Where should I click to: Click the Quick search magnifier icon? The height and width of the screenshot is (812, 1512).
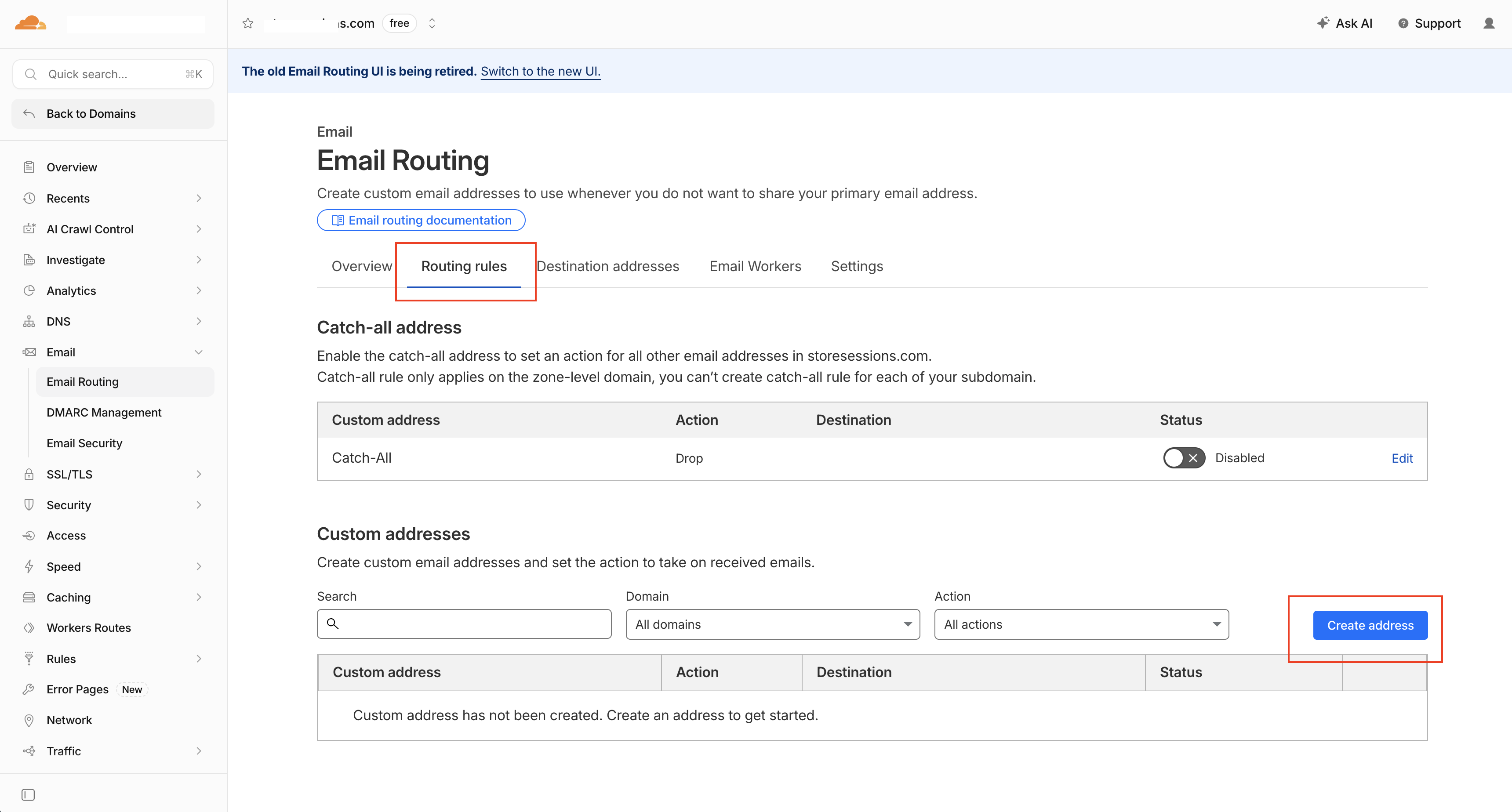click(x=30, y=74)
